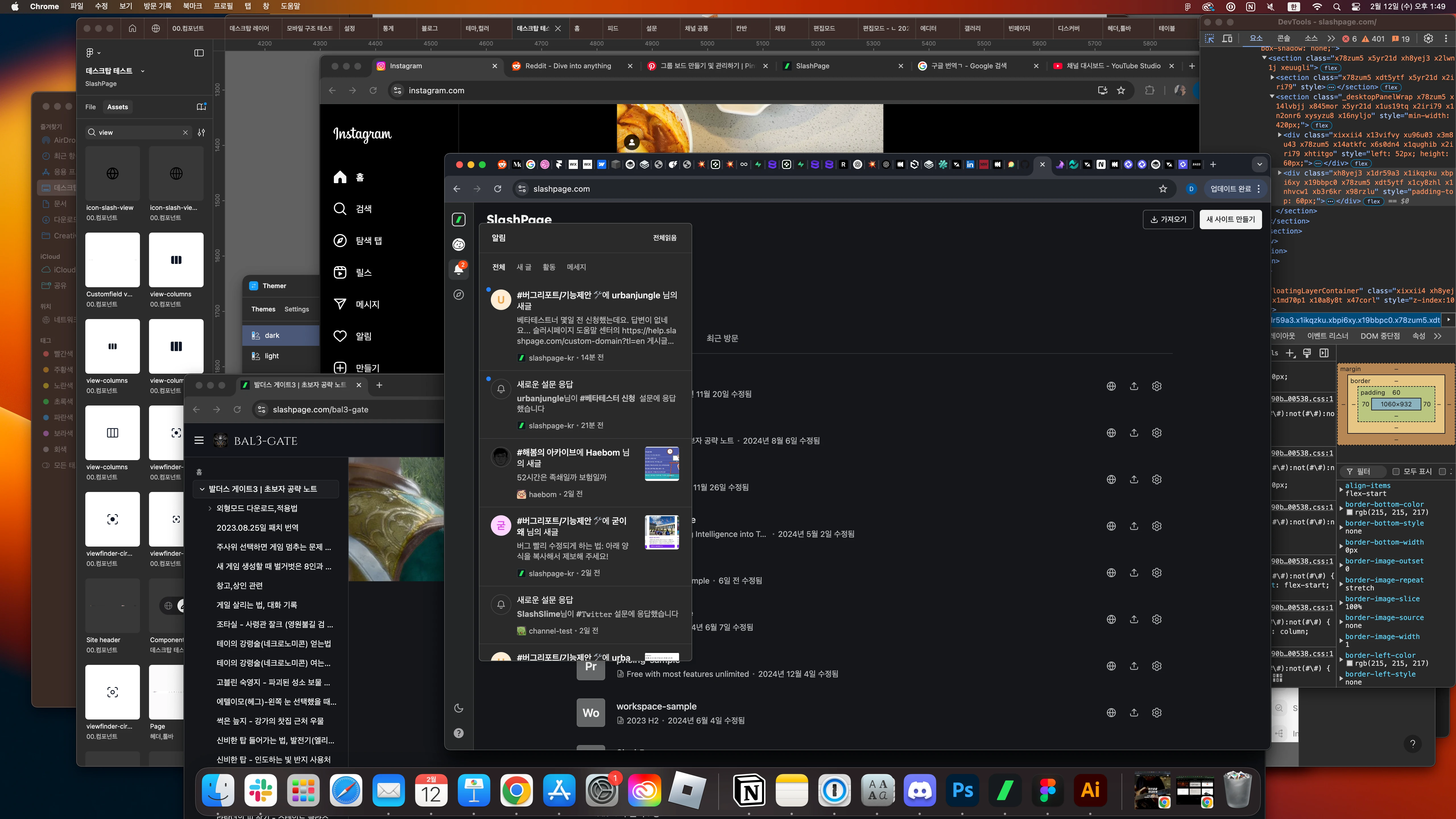The image size is (1456, 819).
Task: Open SlashPage notifications bell icon
Action: [x=458, y=270]
